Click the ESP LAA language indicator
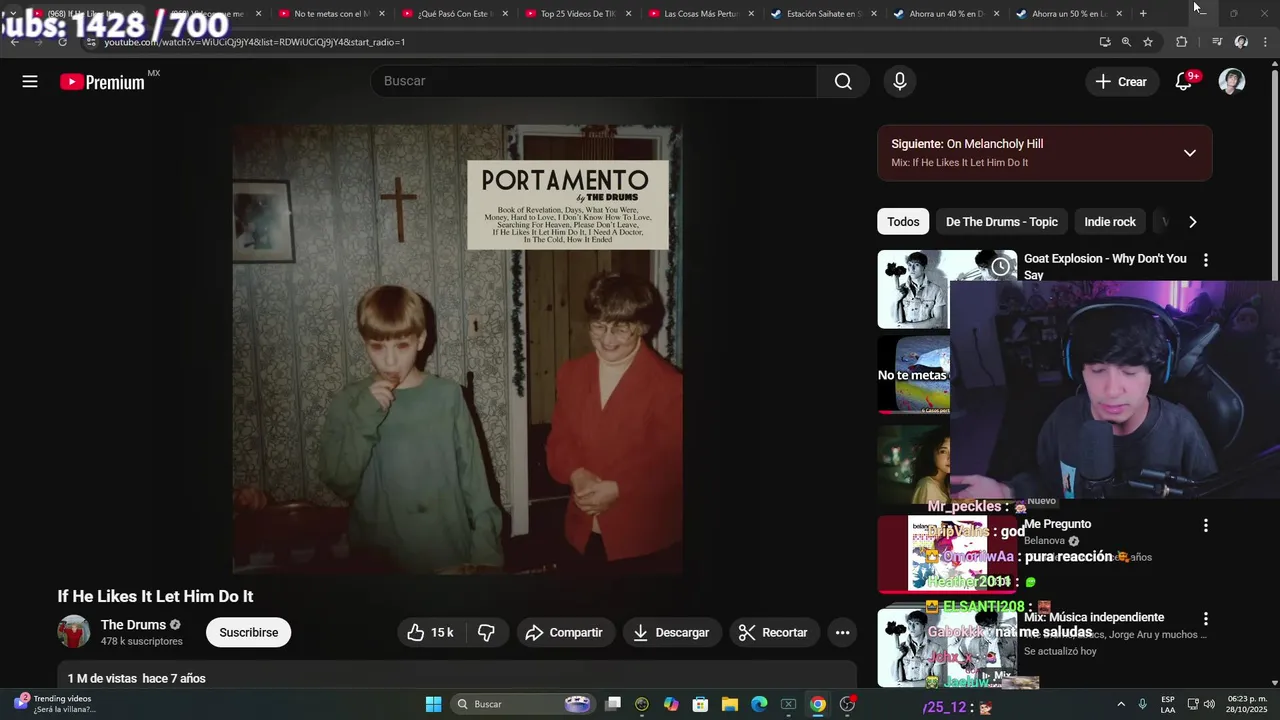Screen dimensions: 1280x720 (1168, 704)
